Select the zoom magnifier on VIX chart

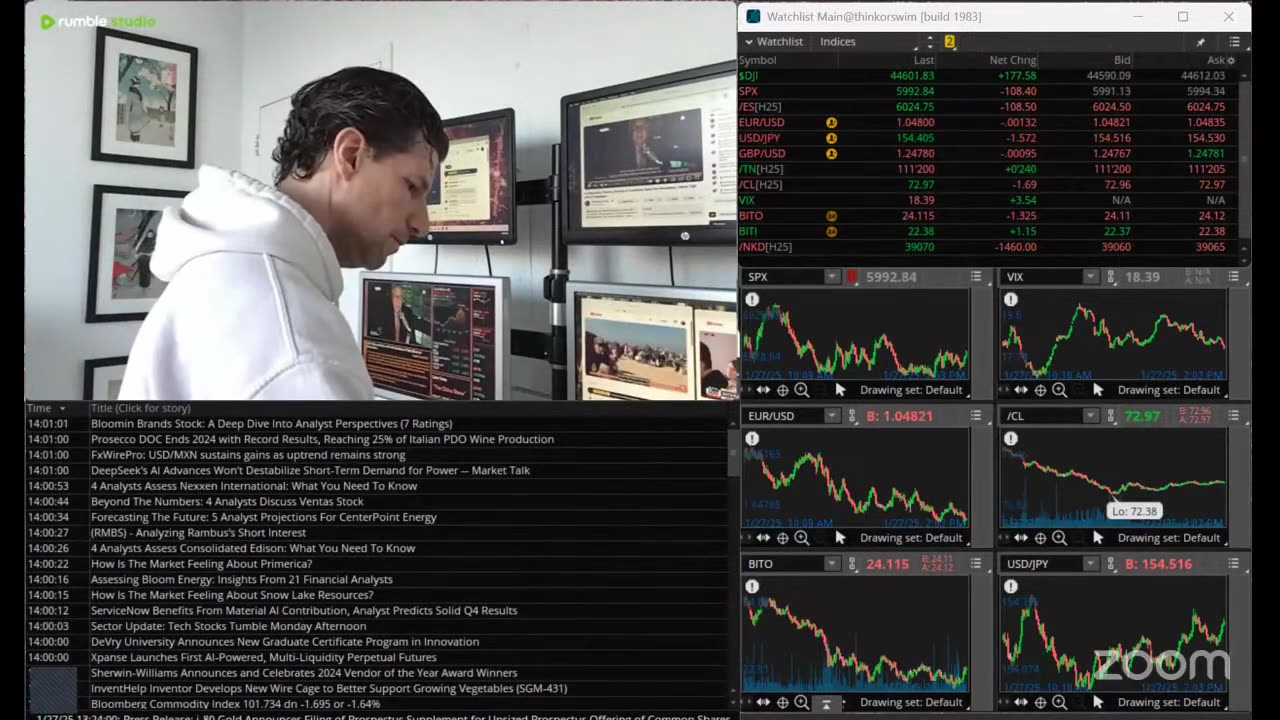click(x=1059, y=390)
